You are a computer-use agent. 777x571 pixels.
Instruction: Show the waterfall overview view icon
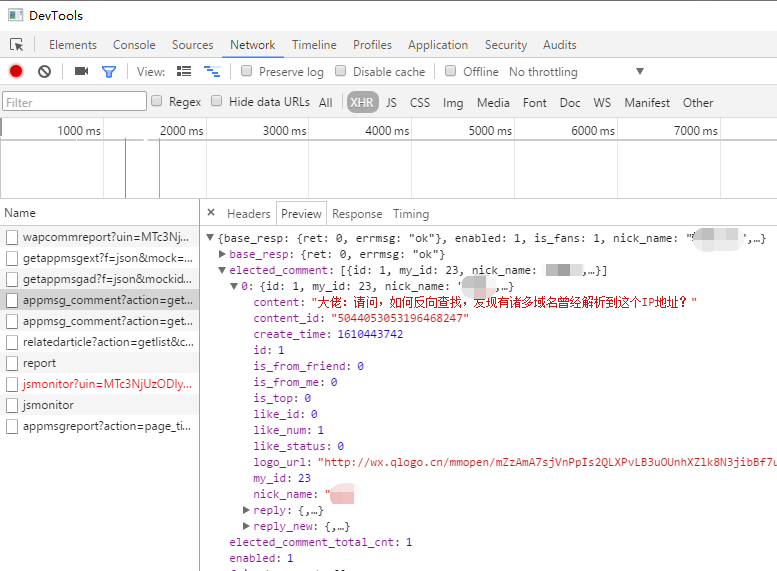[212, 72]
